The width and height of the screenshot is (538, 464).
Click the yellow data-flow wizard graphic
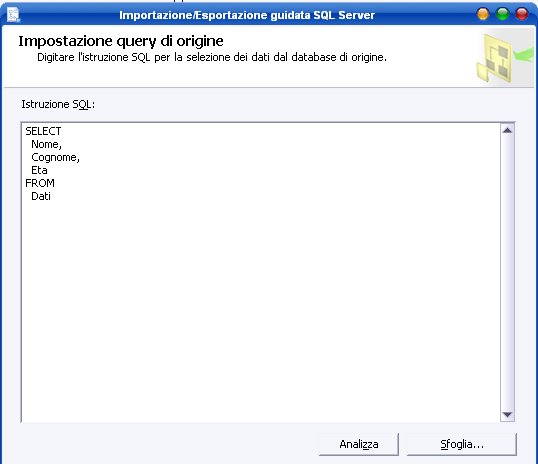505,58
